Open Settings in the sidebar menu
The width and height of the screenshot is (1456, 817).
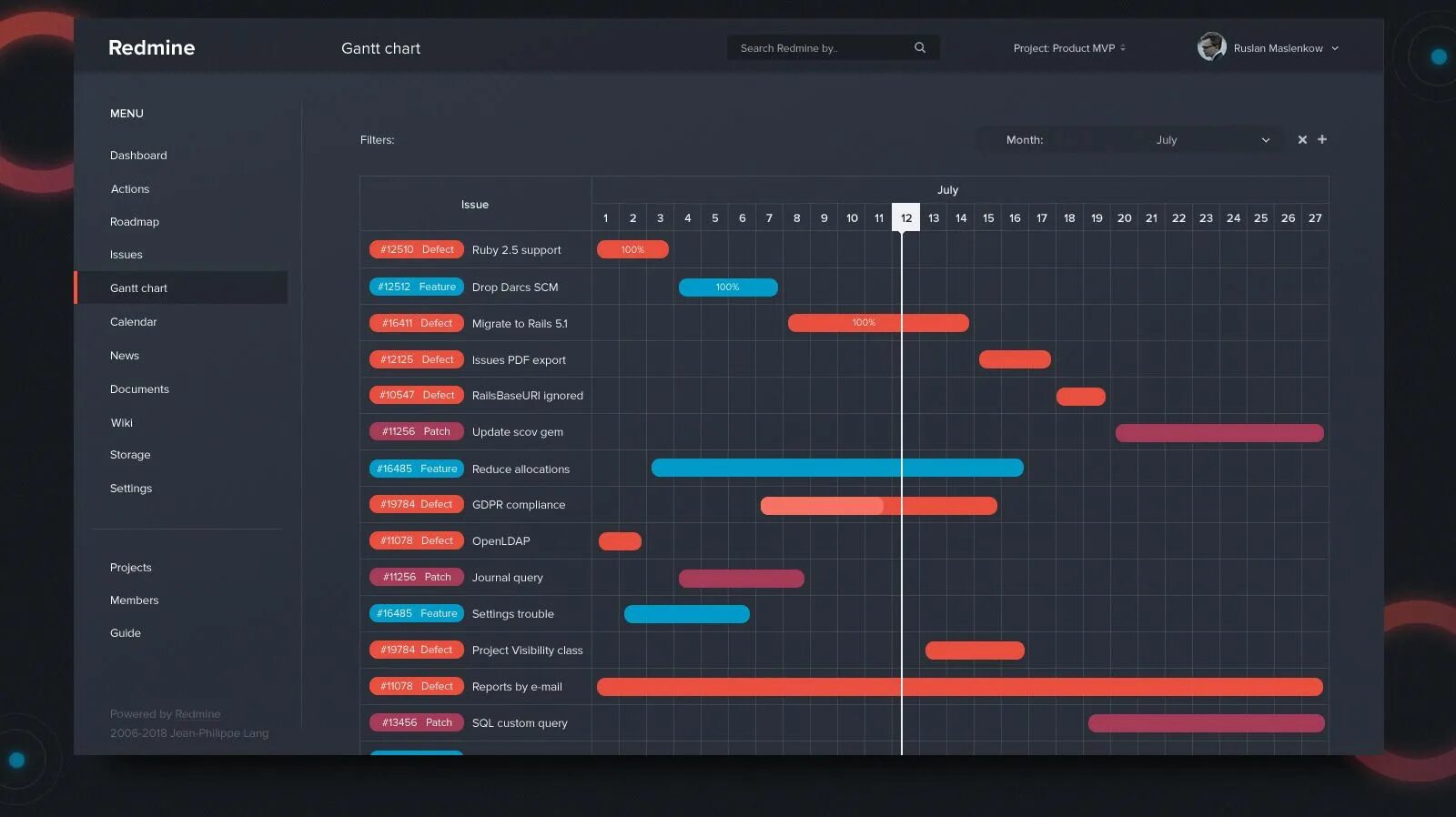[131, 489]
